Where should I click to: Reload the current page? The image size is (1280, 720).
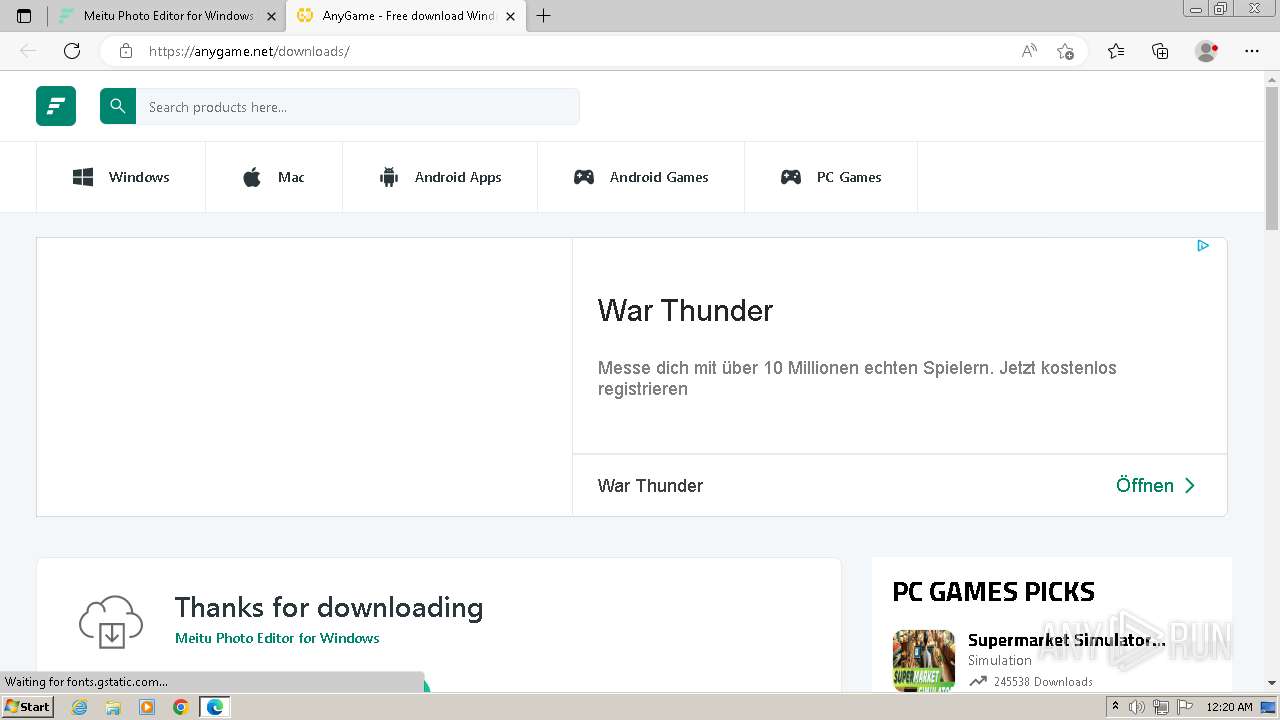[x=72, y=51]
